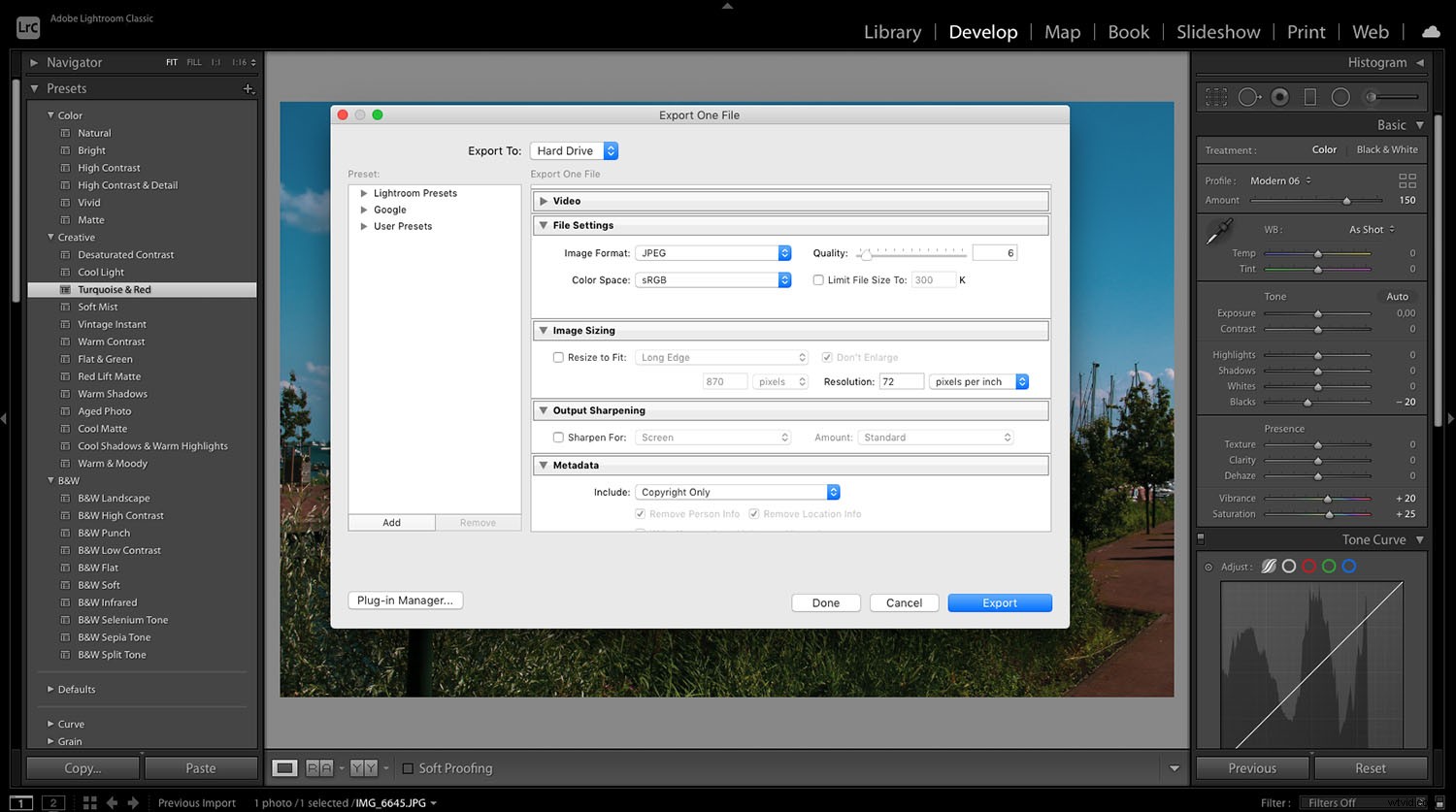The height and width of the screenshot is (812, 1456).
Task: Click the blue Export button
Action: [1000, 602]
